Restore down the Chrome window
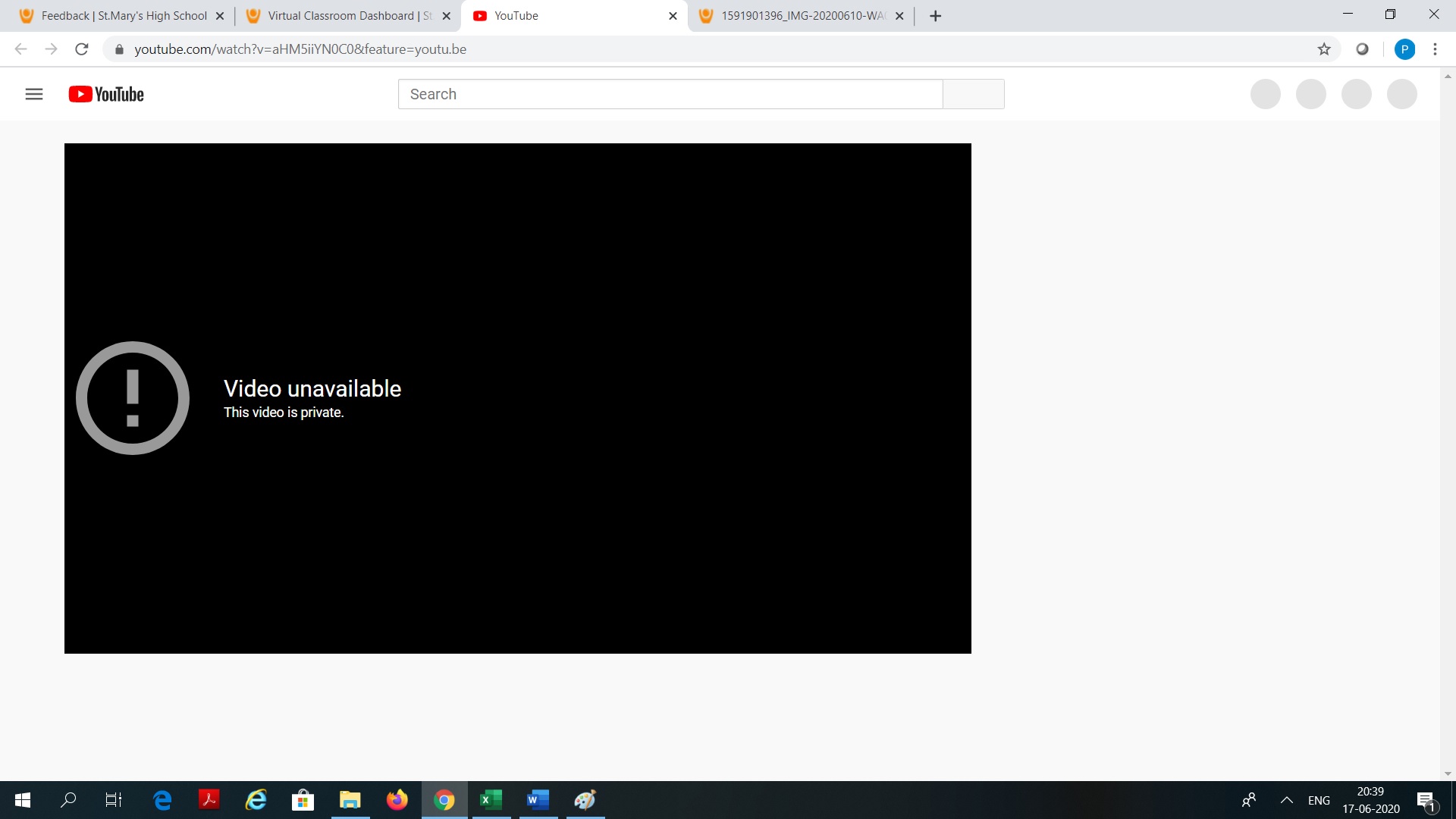This screenshot has height=819, width=1456. (1390, 14)
